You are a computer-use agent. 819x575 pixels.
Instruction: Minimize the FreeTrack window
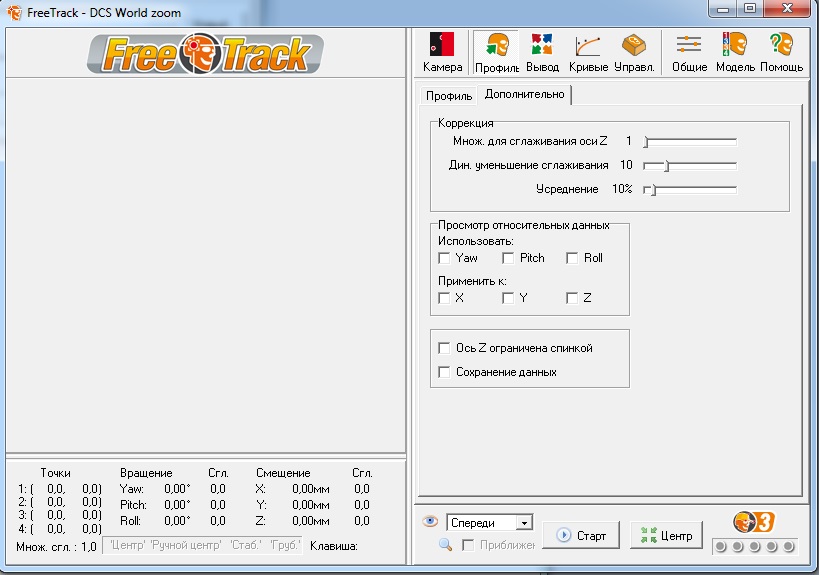pyautogui.click(x=723, y=9)
